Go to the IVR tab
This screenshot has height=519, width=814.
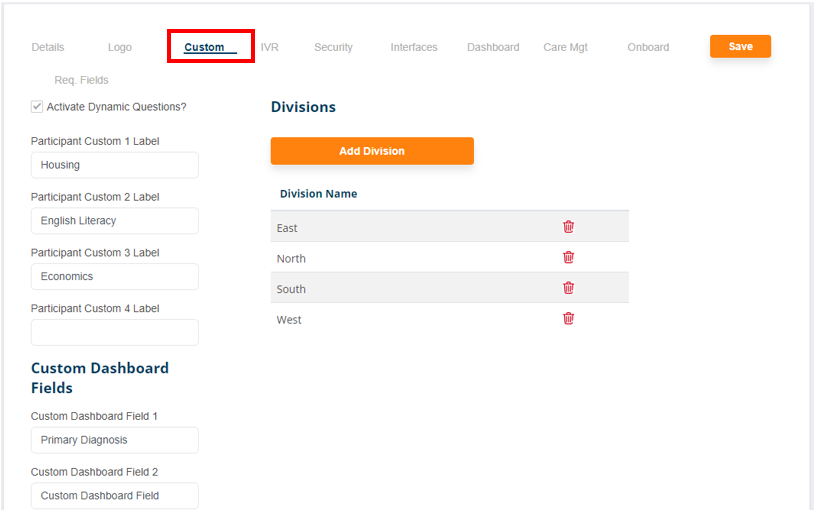coord(270,47)
